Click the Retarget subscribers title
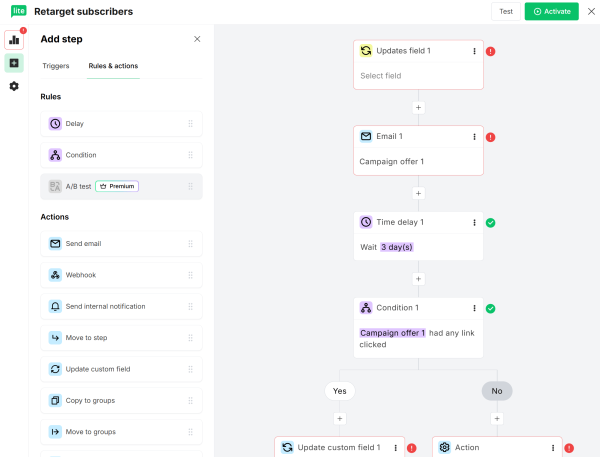 (x=83, y=11)
